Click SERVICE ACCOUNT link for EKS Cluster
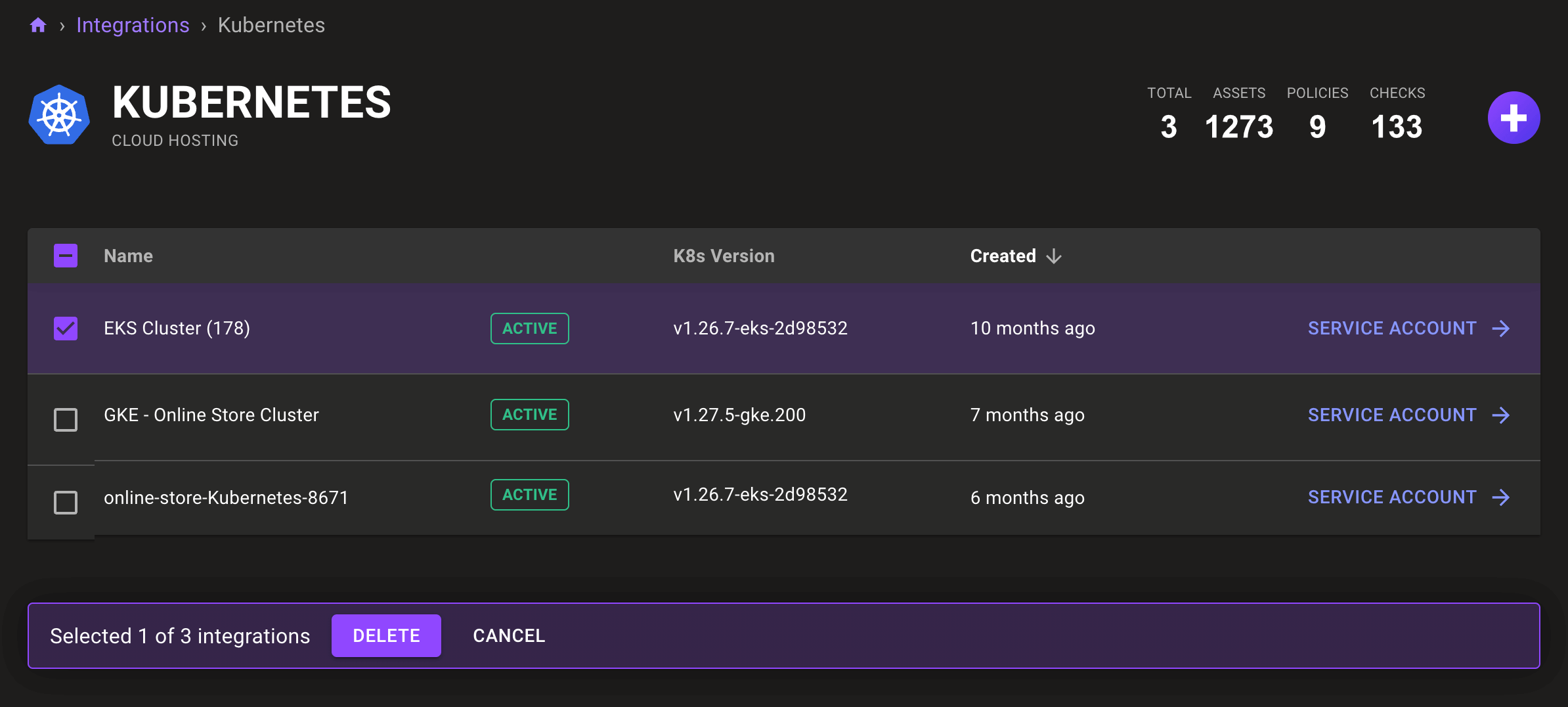1568x707 pixels. (x=1392, y=329)
